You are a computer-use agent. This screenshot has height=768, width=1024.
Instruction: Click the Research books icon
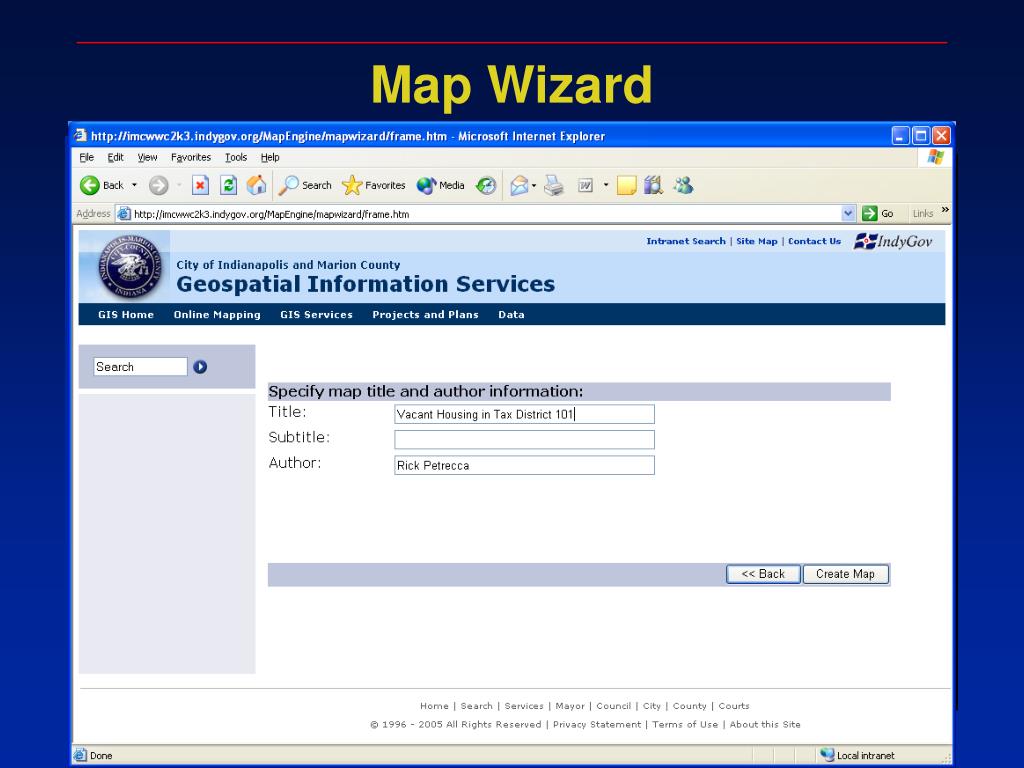653,185
